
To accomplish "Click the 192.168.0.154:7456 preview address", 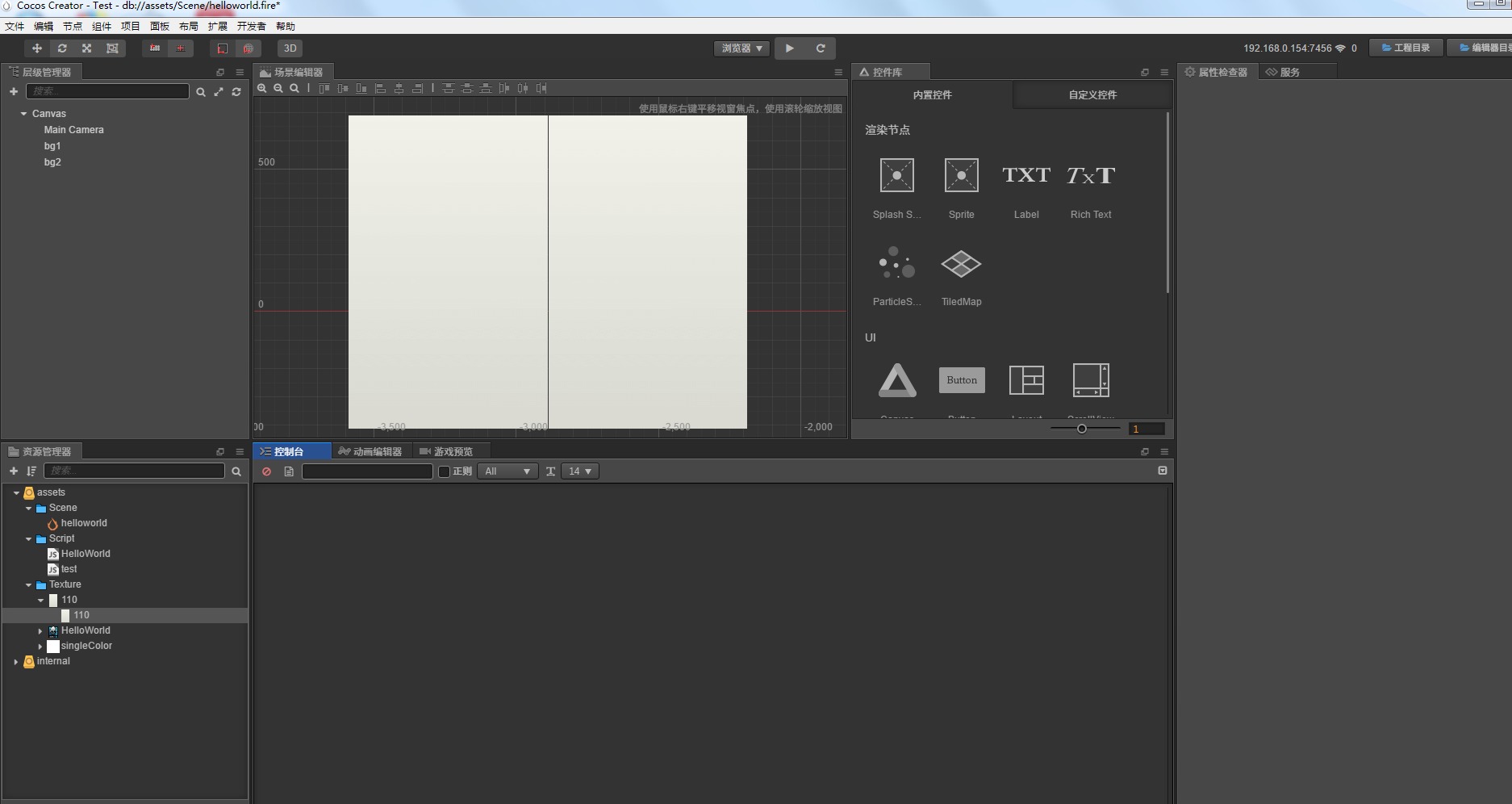I will [x=1287, y=48].
